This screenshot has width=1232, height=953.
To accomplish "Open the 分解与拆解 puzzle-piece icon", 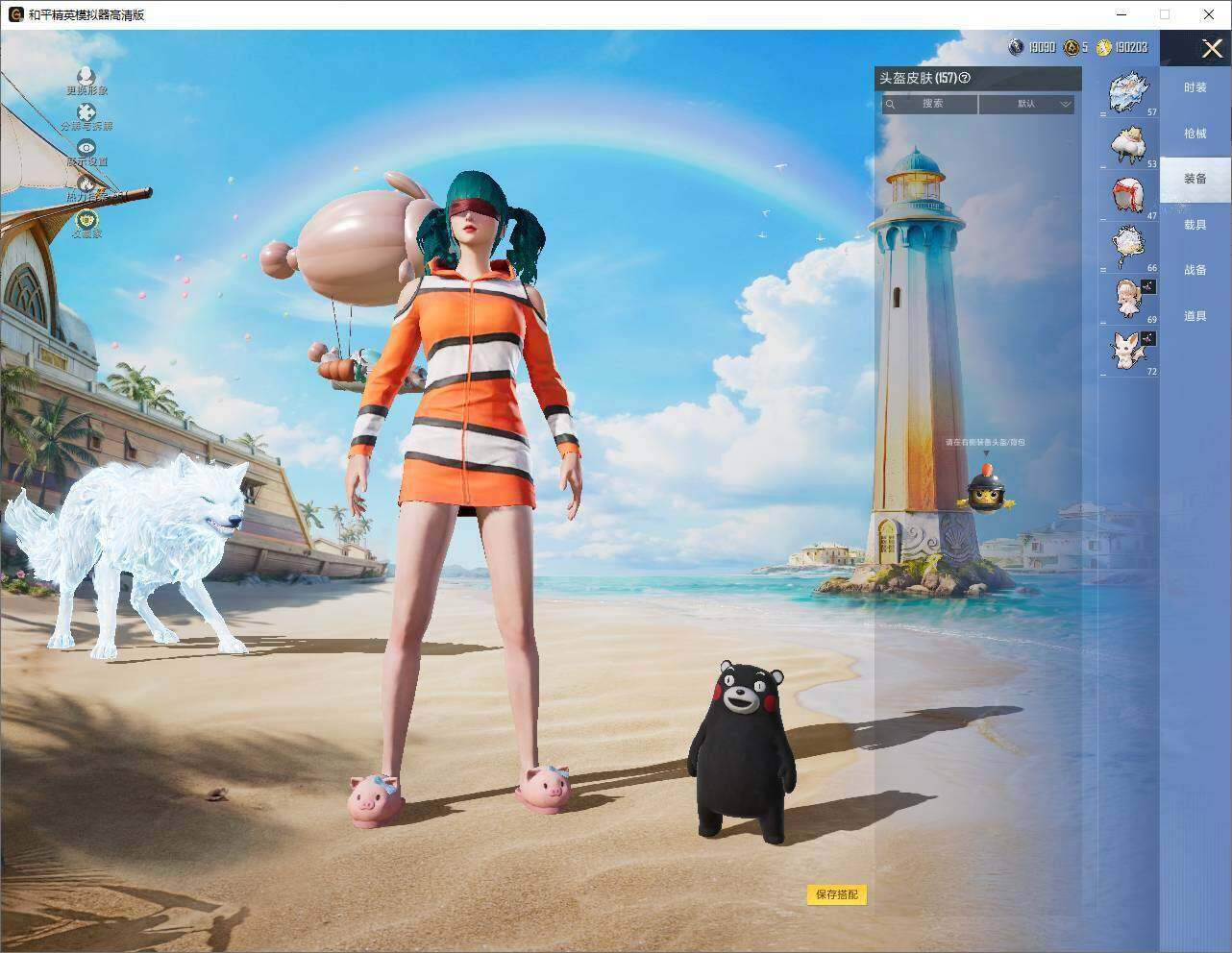I will click(86, 112).
